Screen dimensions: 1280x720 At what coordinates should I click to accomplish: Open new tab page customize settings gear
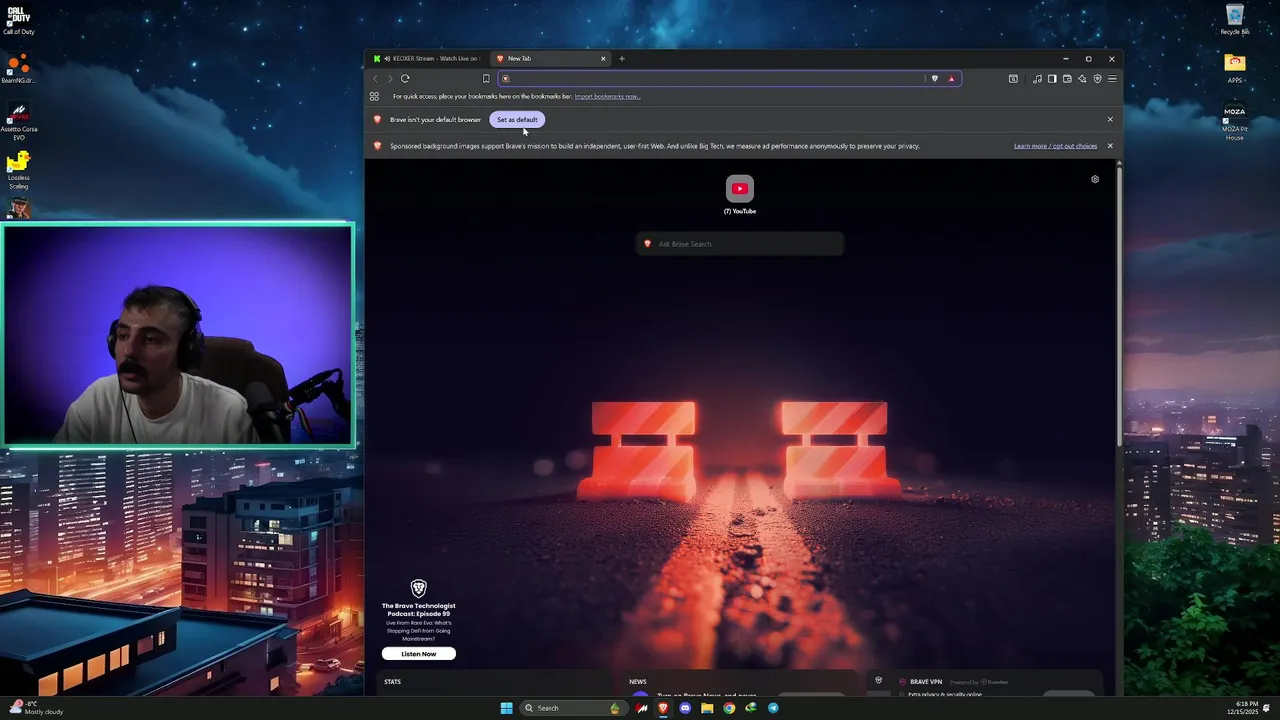[1095, 179]
